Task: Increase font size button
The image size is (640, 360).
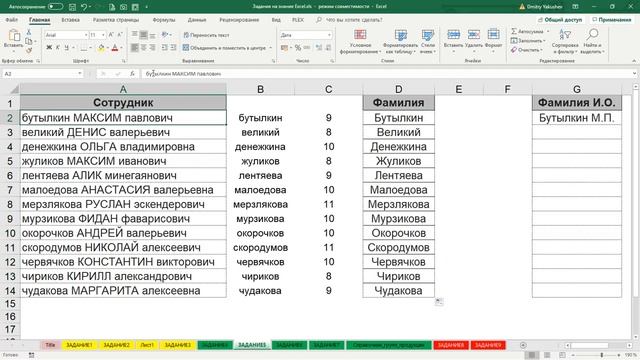Action: pos(111,35)
